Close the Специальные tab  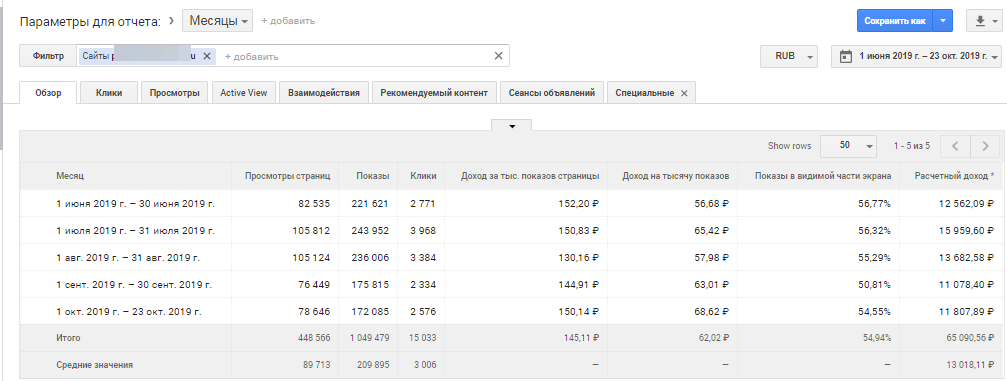[684, 93]
